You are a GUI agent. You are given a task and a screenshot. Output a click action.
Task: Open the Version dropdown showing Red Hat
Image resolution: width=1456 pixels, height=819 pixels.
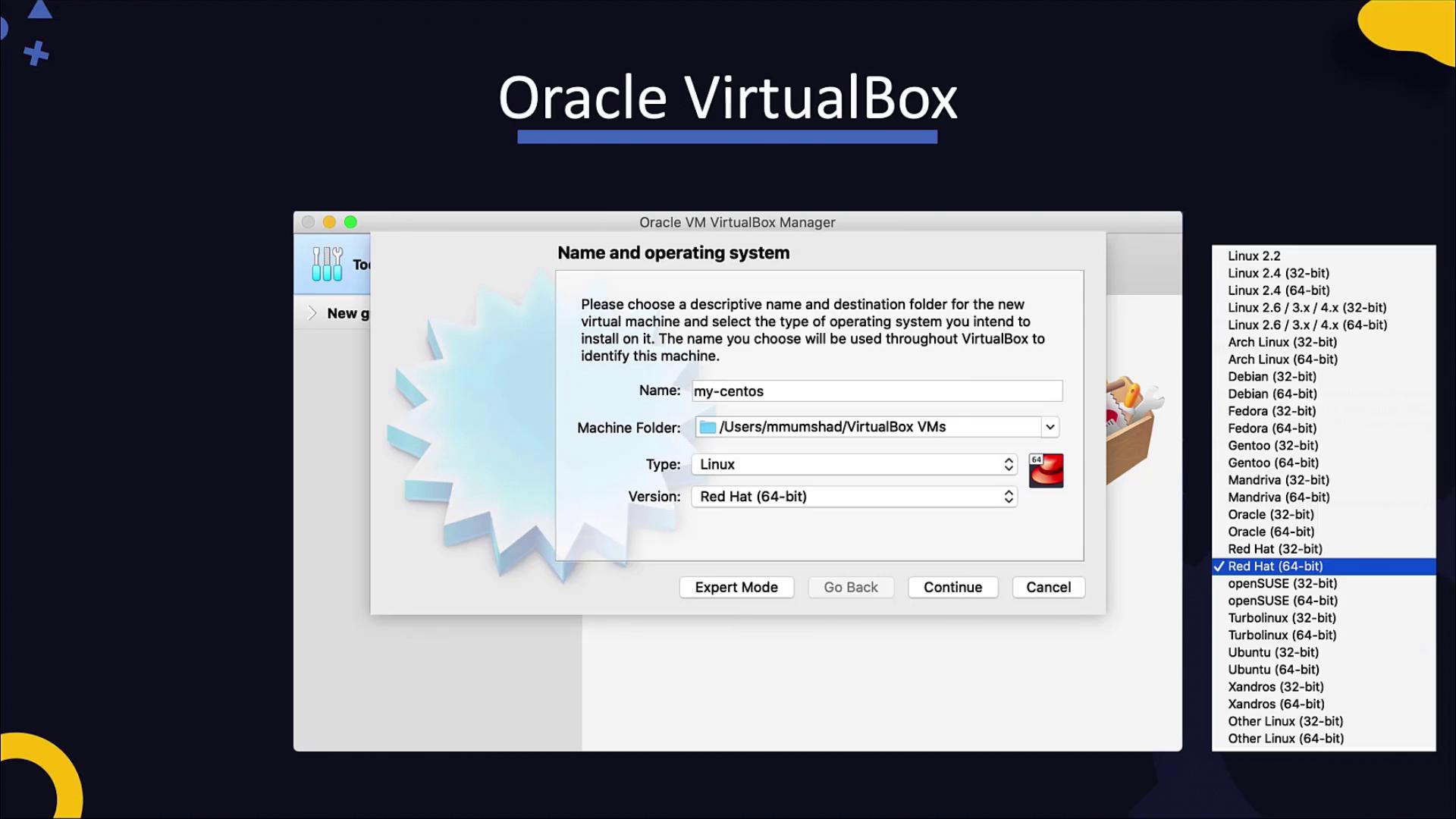point(854,497)
